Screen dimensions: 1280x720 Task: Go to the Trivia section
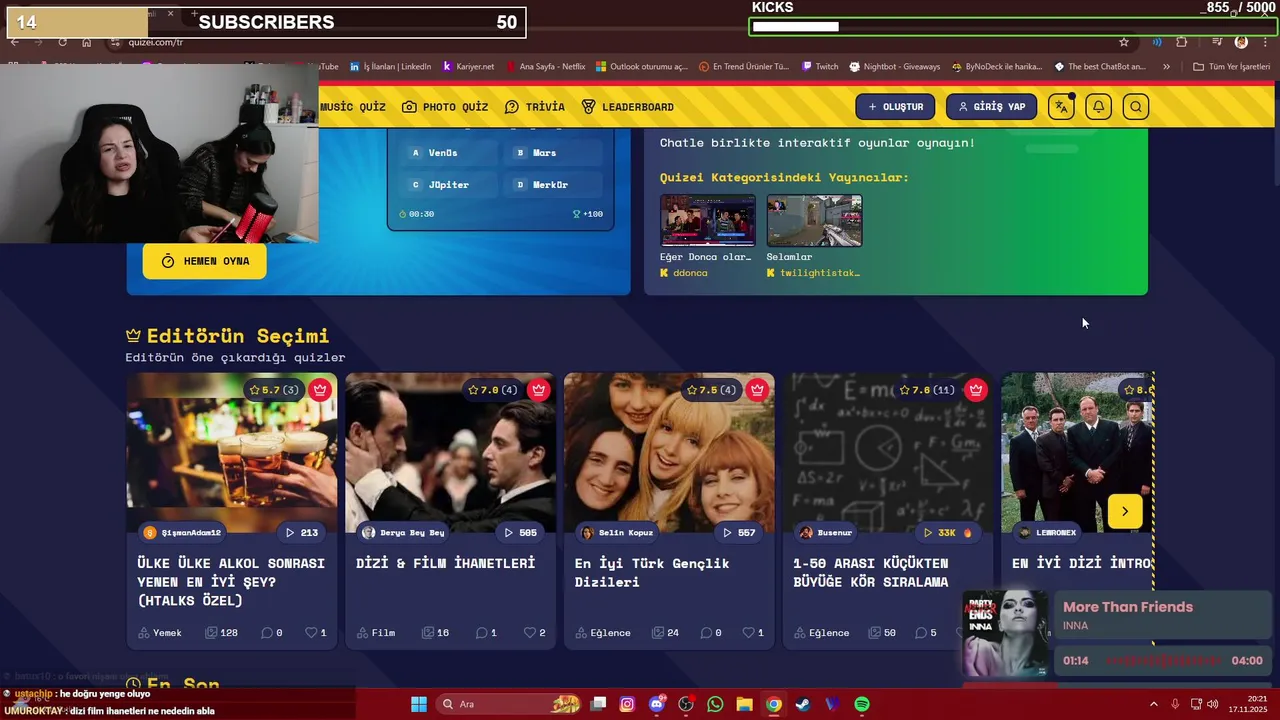click(535, 107)
